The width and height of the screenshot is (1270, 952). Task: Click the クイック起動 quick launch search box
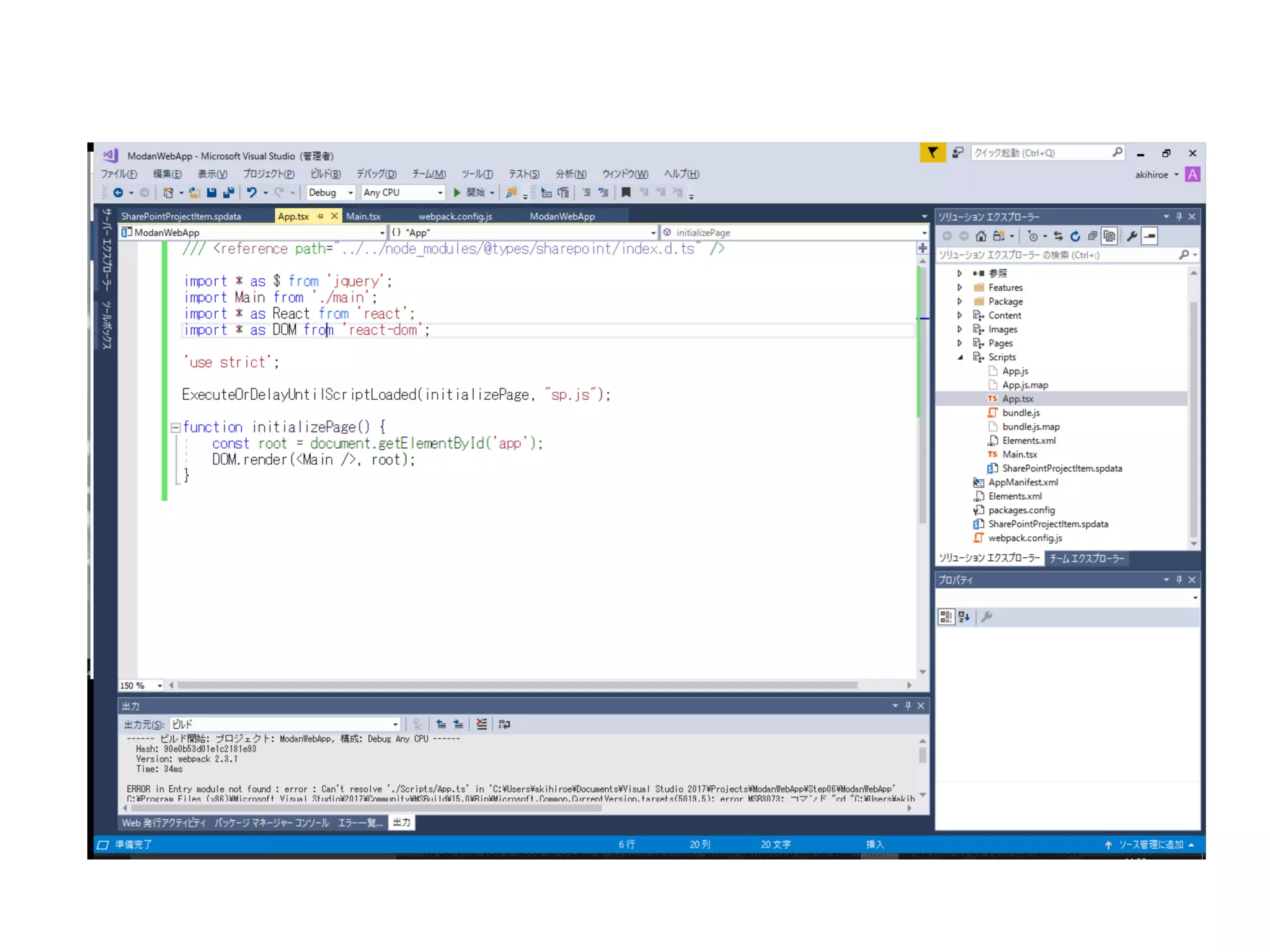pos(1042,152)
